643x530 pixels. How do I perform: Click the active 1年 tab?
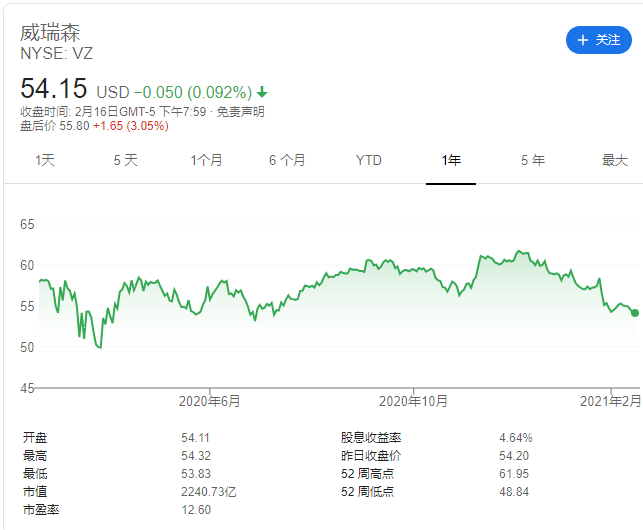tap(451, 160)
